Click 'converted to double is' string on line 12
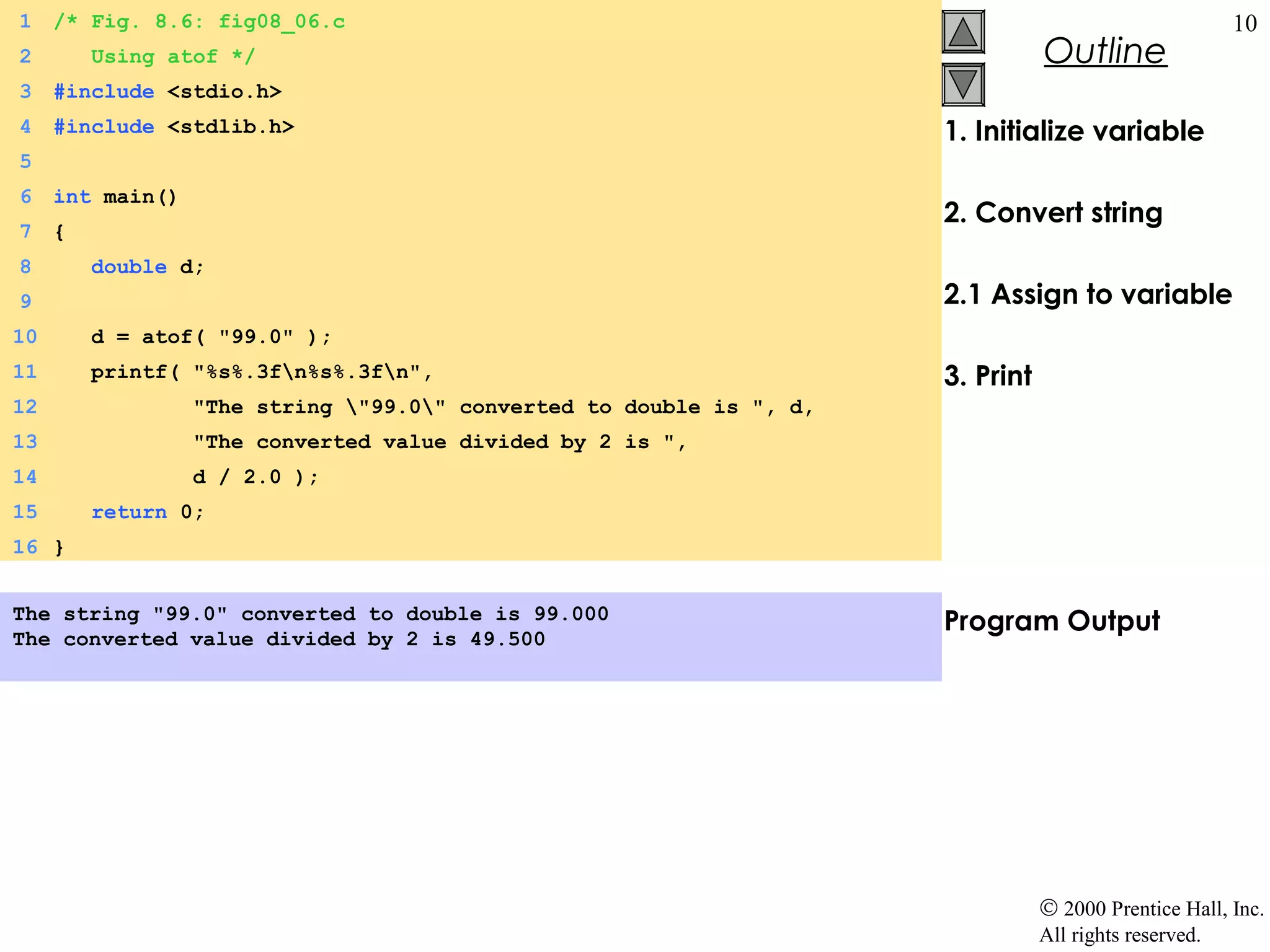 tap(503, 407)
